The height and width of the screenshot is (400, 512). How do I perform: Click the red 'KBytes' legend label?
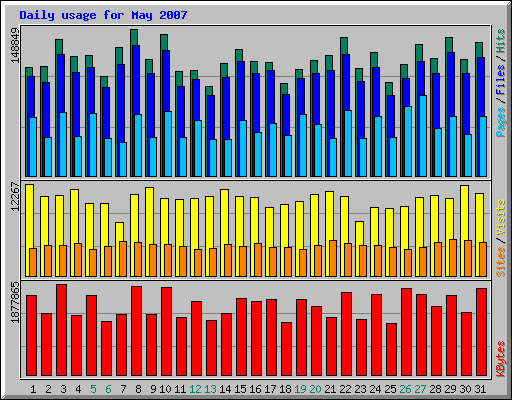(x=501, y=359)
